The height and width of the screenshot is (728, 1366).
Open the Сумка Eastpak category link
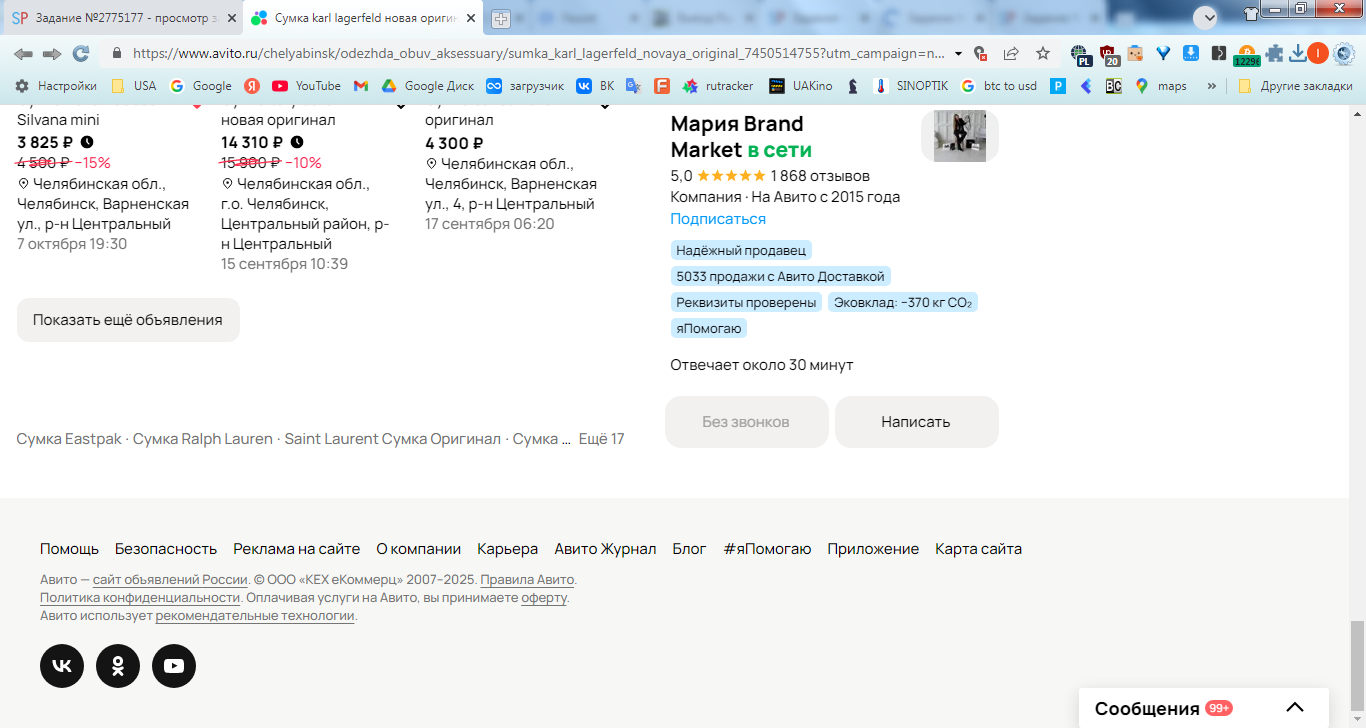coord(69,439)
